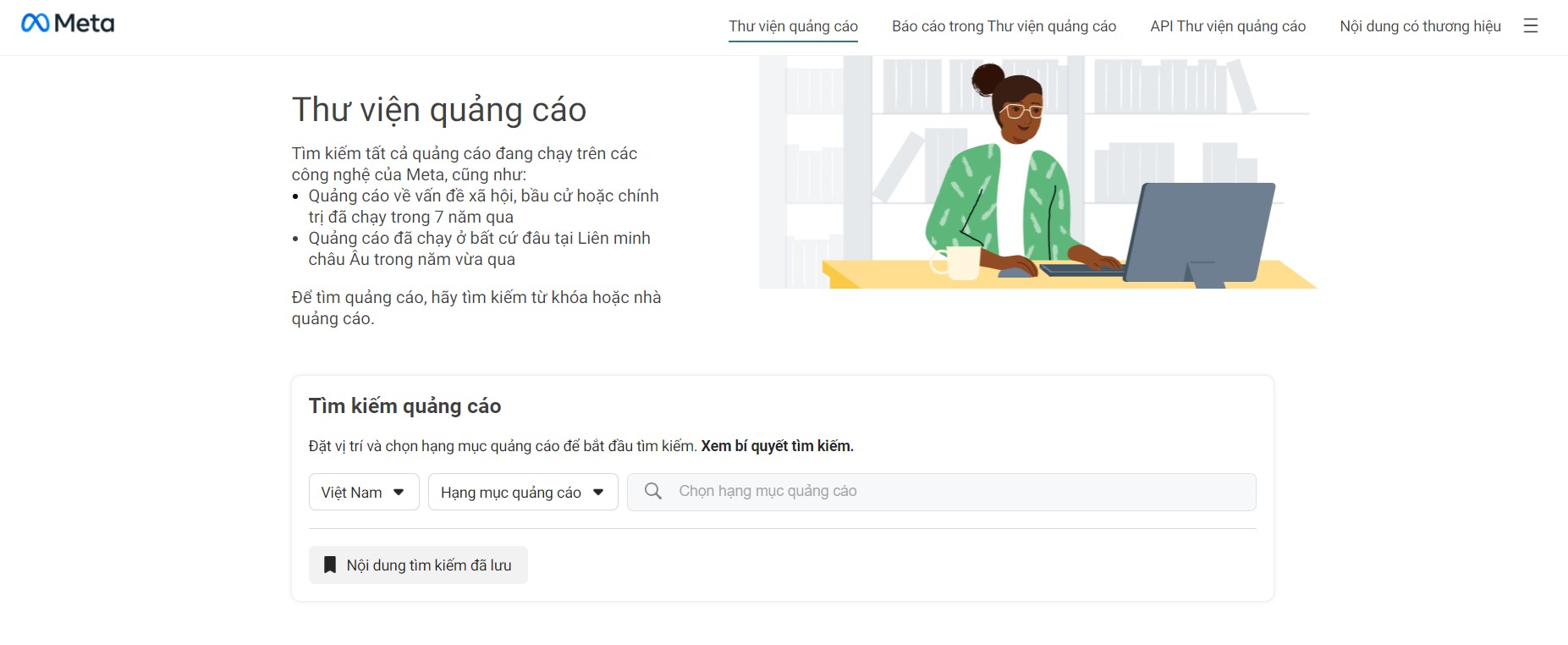
Task: Click the Thư viện quảng cáo page heading
Action: pos(439,110)
